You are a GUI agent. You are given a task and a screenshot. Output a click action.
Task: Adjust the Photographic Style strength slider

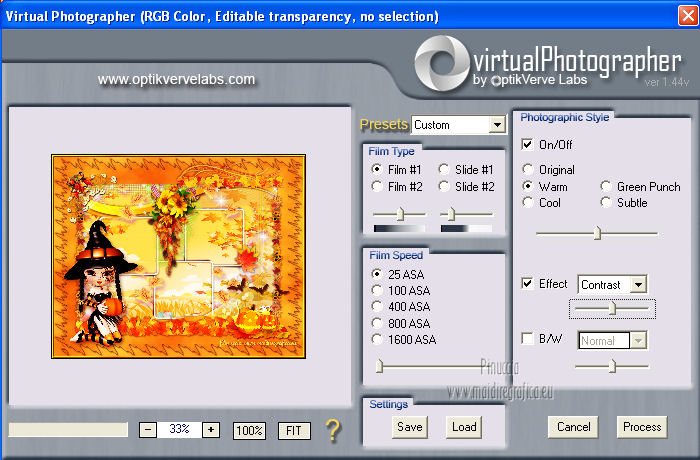click(x=597, y=233)
